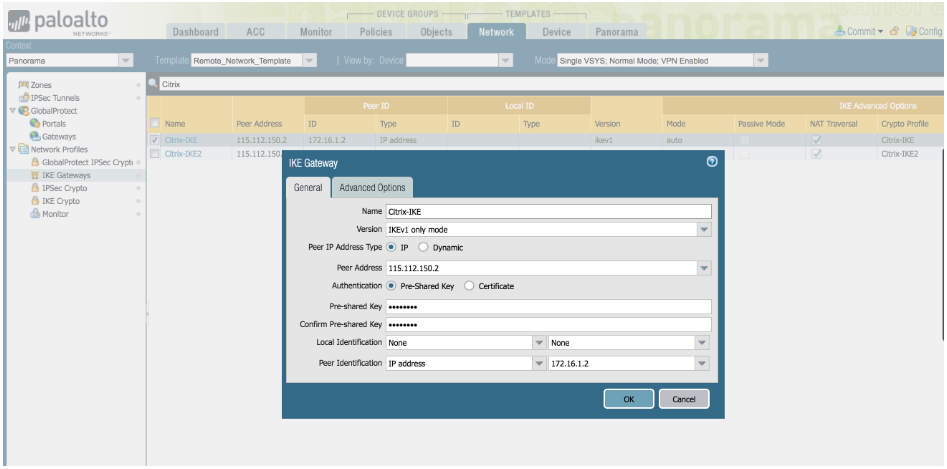The width and height of the screenshot is (947, 469).
Task: Select the Dynamic peer address type radio
Action: [x=423, y=247]
